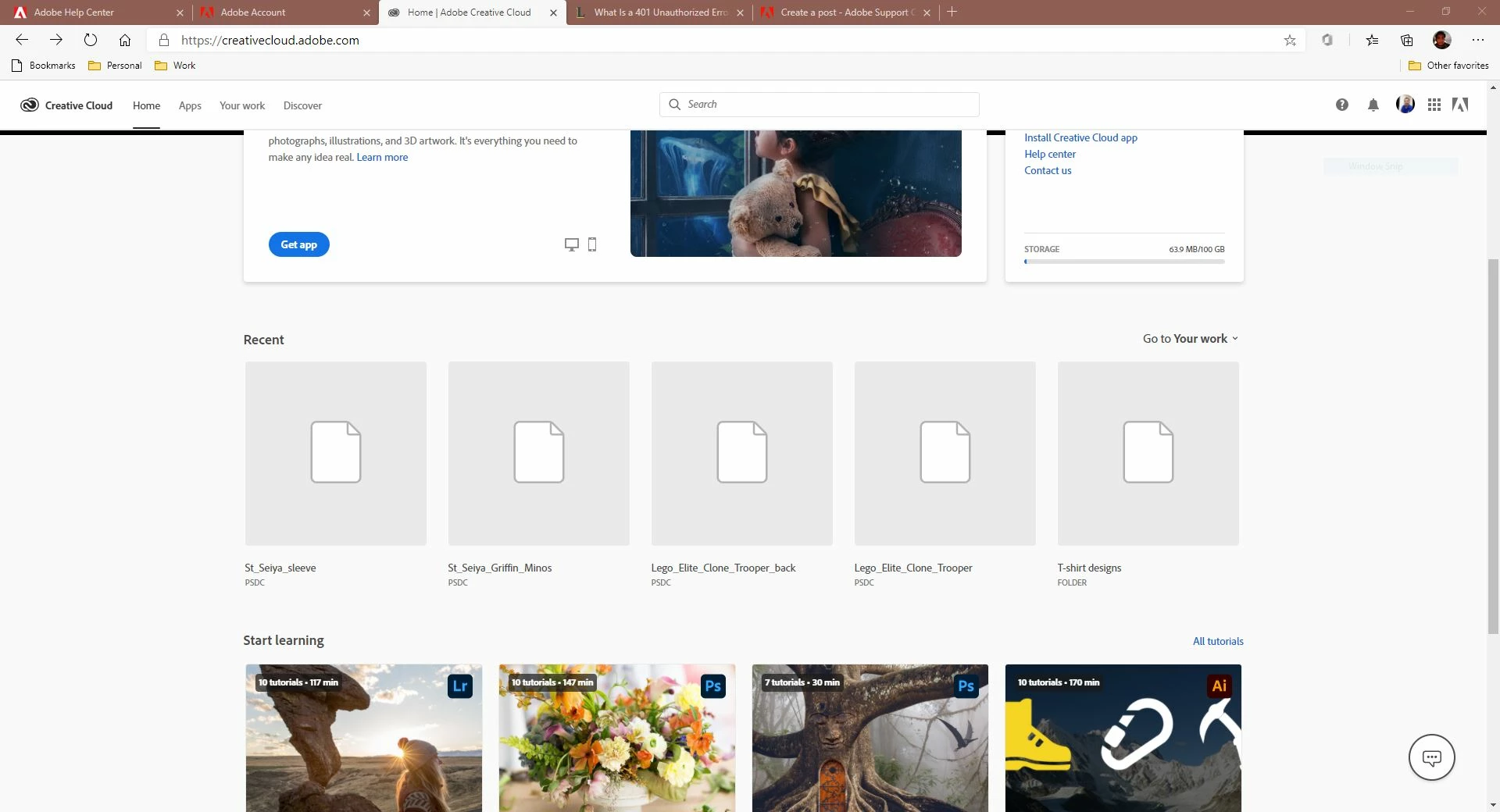Open the Personal favorites folder
Screen dimensions: 1500x812
pos(115,66)
